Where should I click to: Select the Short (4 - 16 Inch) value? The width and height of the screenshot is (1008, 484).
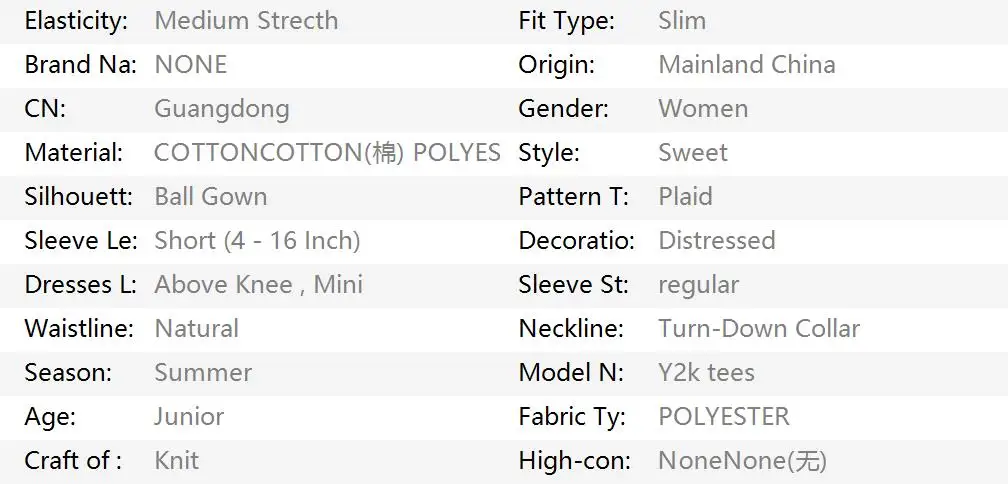(257, 240)
